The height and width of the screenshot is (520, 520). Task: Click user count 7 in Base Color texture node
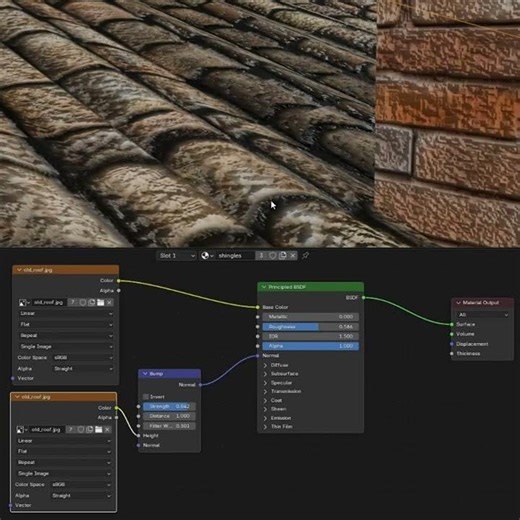73,303
